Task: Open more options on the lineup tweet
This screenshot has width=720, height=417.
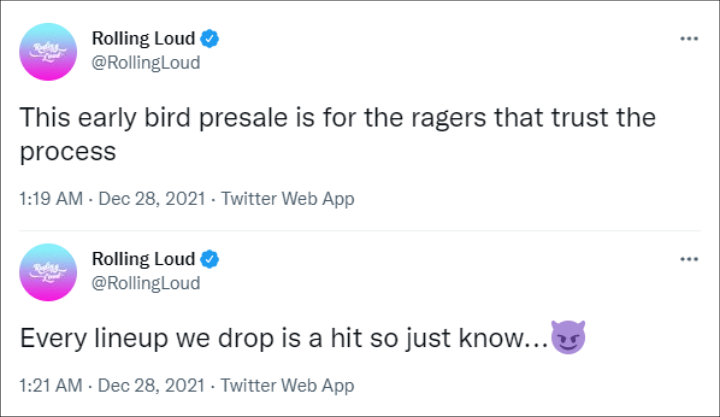Action: pos(688,259)
